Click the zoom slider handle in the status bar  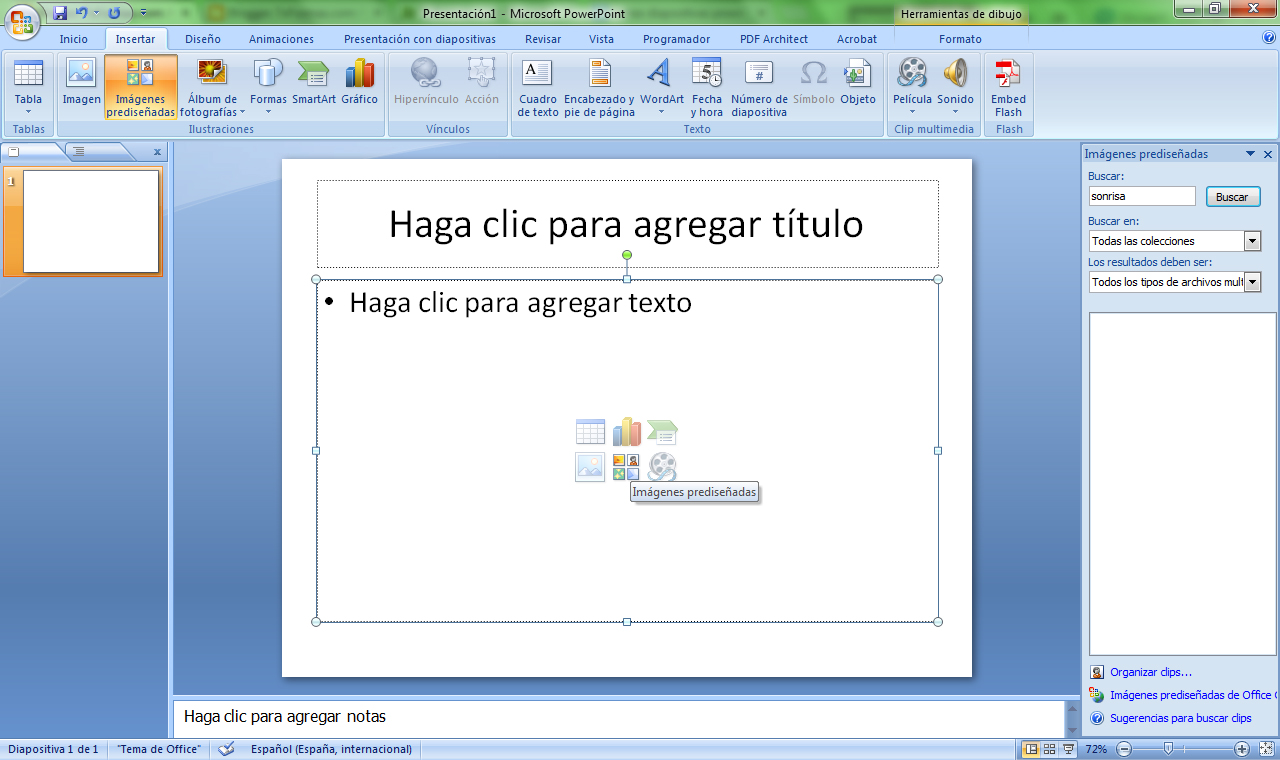click(x=1168, y=749)
